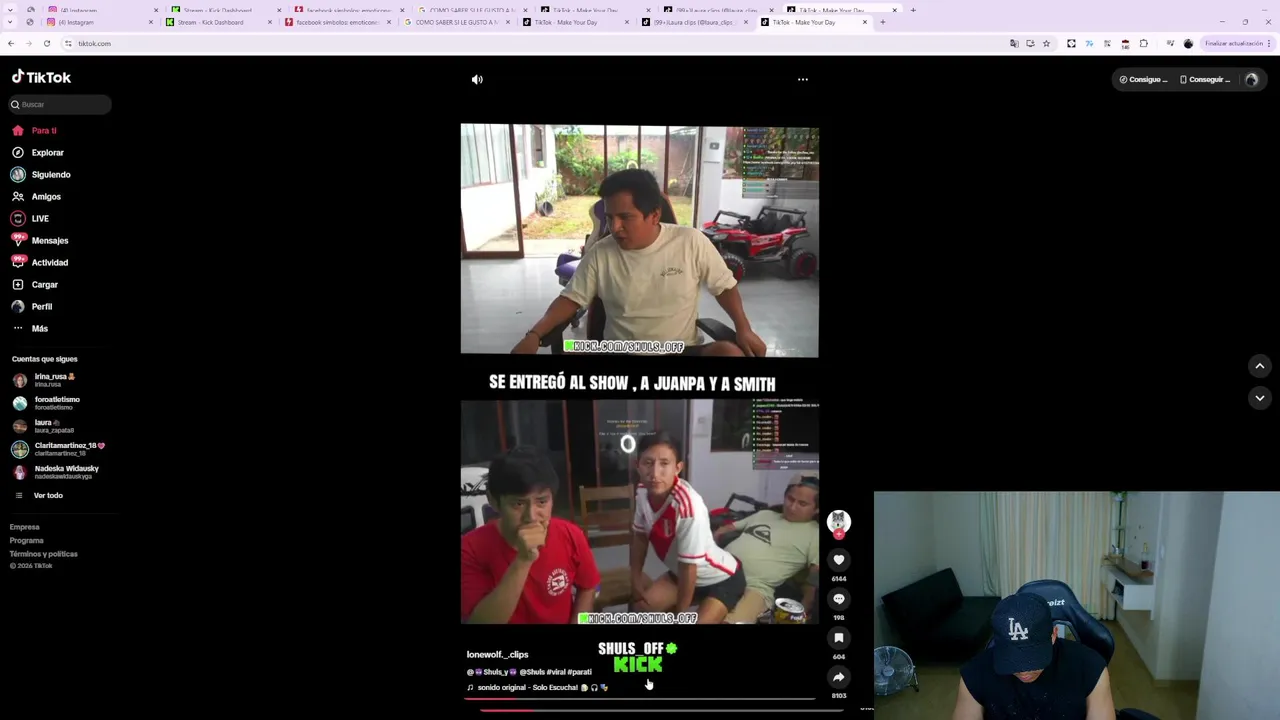The height and width of the screenshot is (720, 1280).
Task: Click the Buscar search field
Action: [x=60, y=104]
